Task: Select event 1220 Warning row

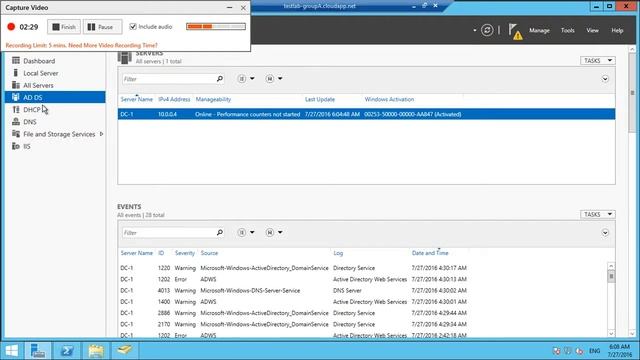Action: pos(362,268)
